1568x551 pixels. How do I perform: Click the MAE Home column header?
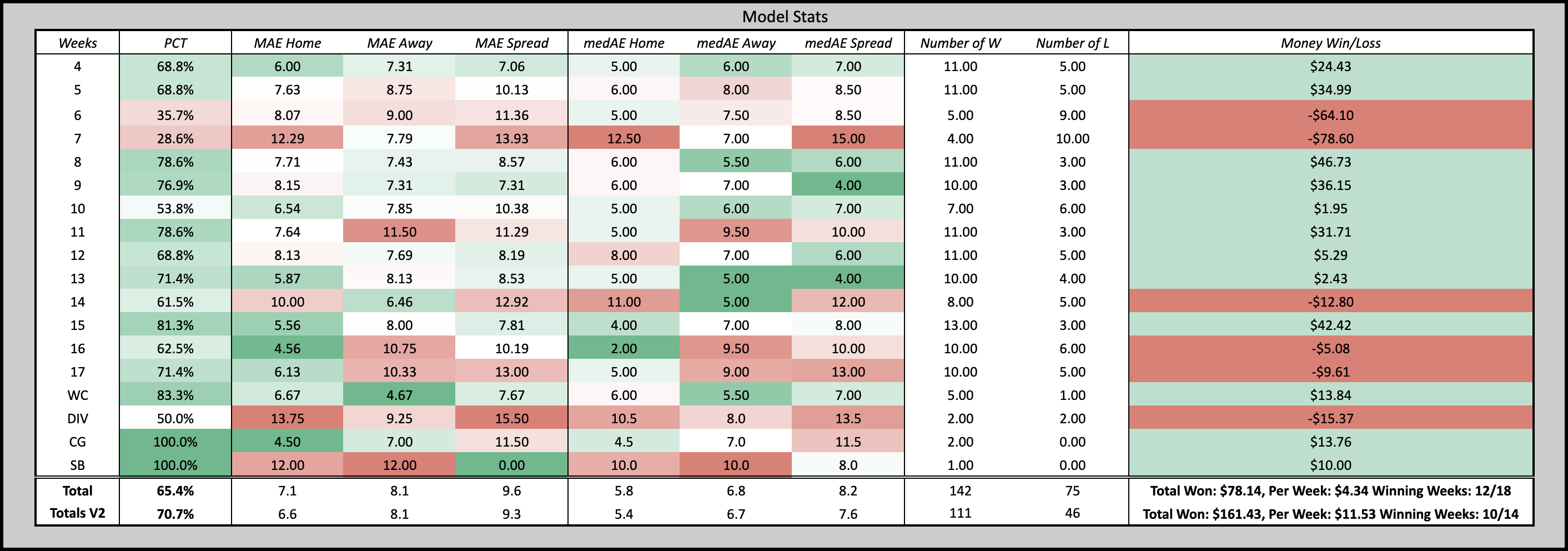[287, 43]
